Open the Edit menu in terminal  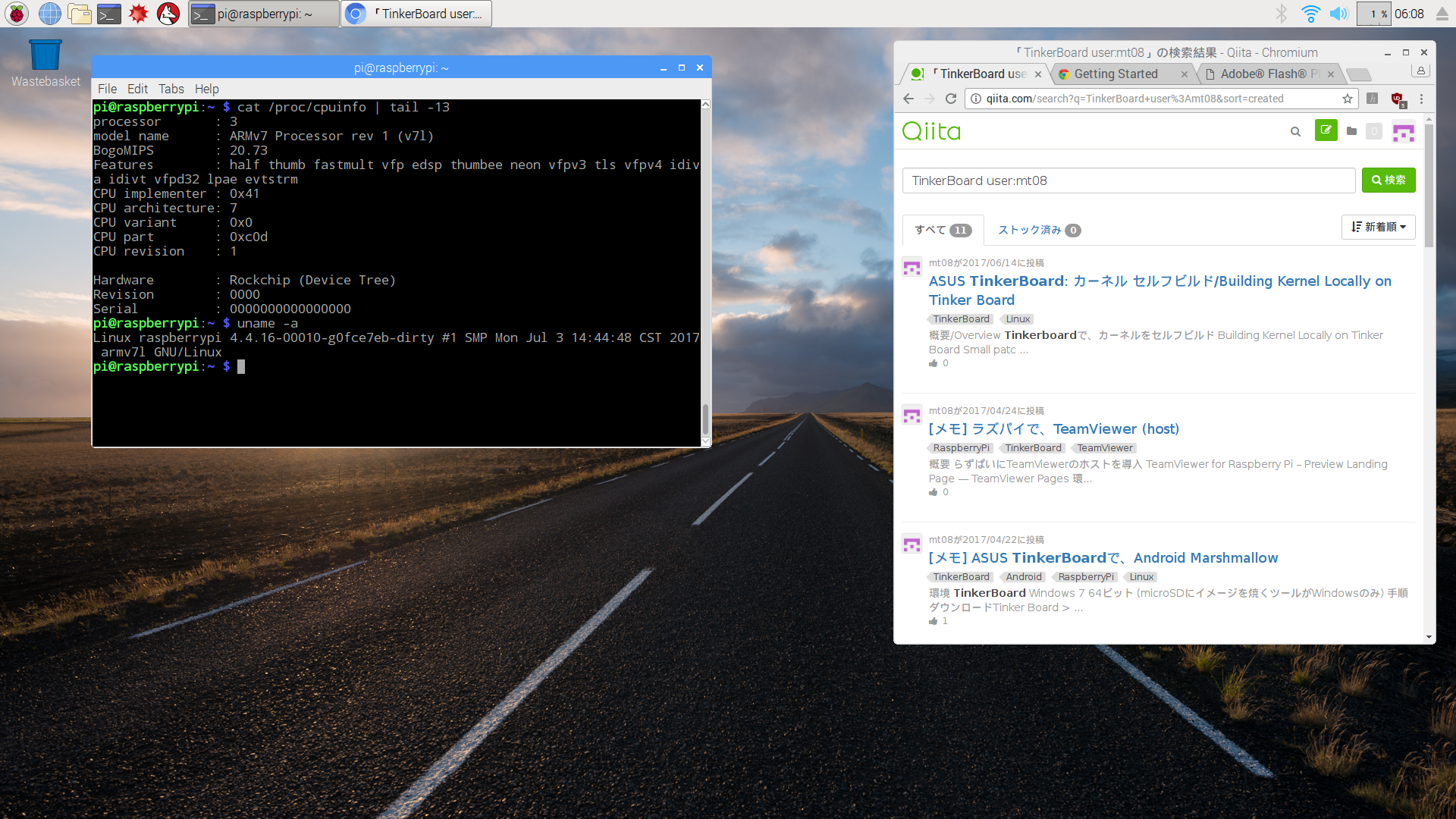tap(137, 89)
